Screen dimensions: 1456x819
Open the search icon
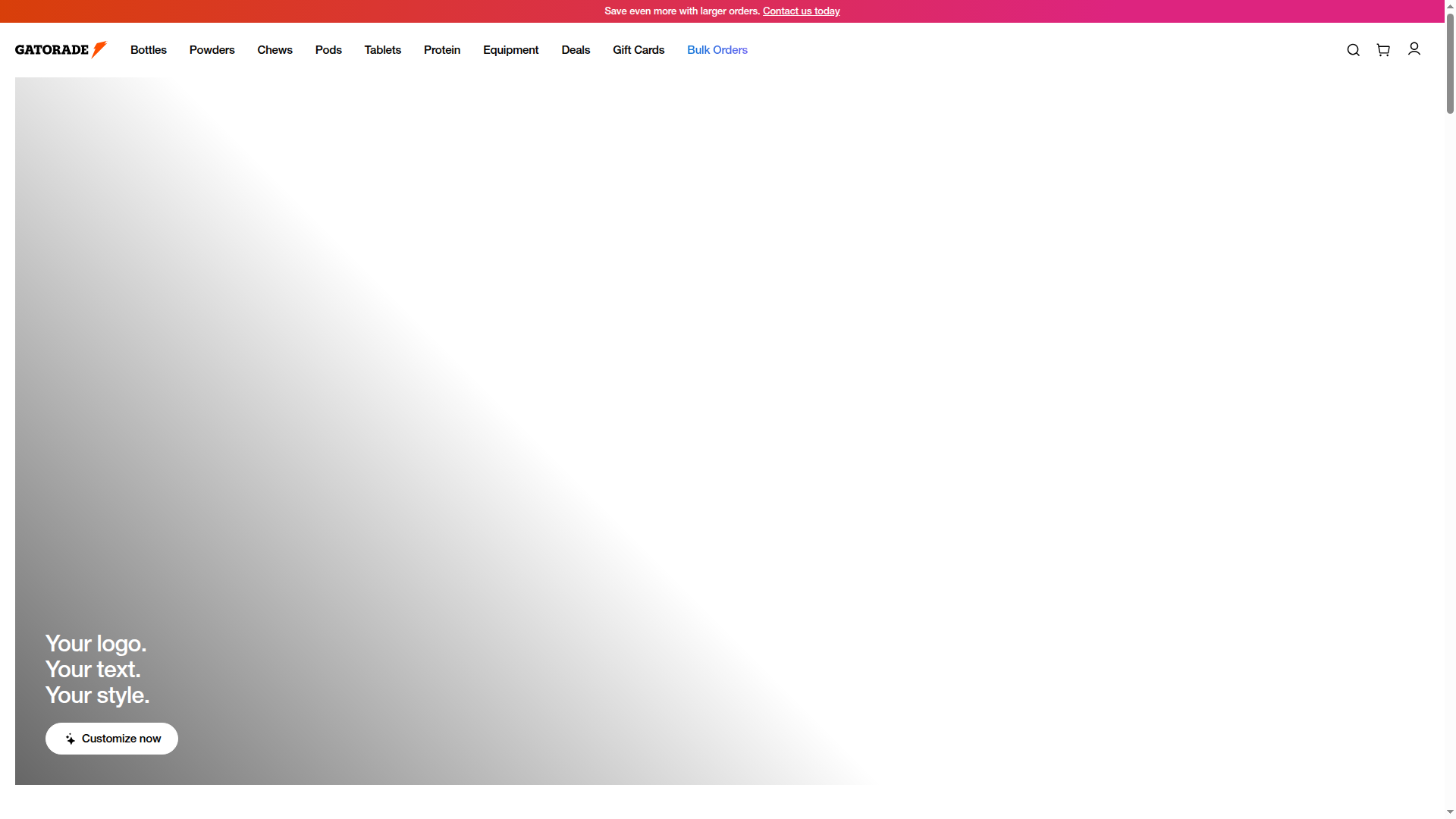coord(1353,50)
